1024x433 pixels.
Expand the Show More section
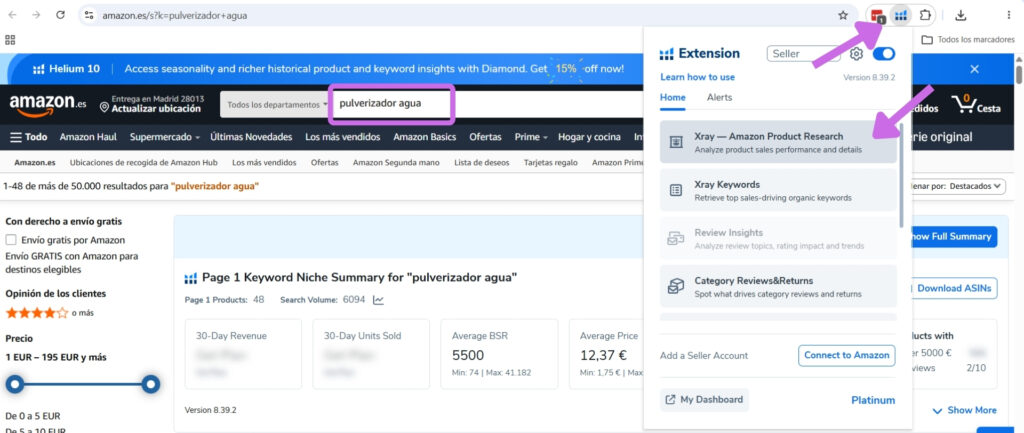click(x=965, y=410)
